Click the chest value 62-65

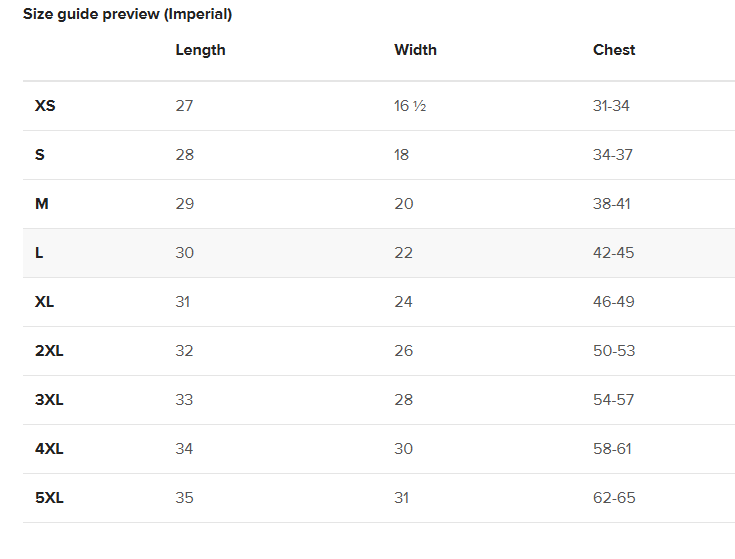pyautogui.click(x=614, y=498)
